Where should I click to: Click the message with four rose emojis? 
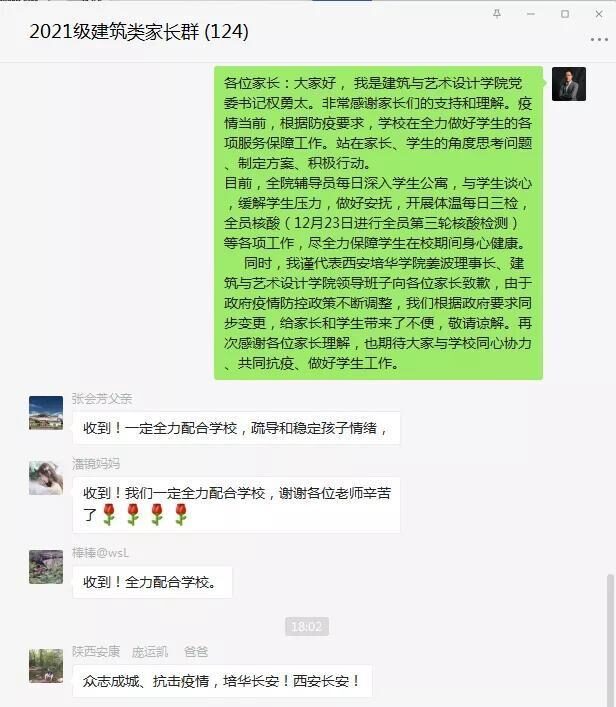click(x=236, y=505)
